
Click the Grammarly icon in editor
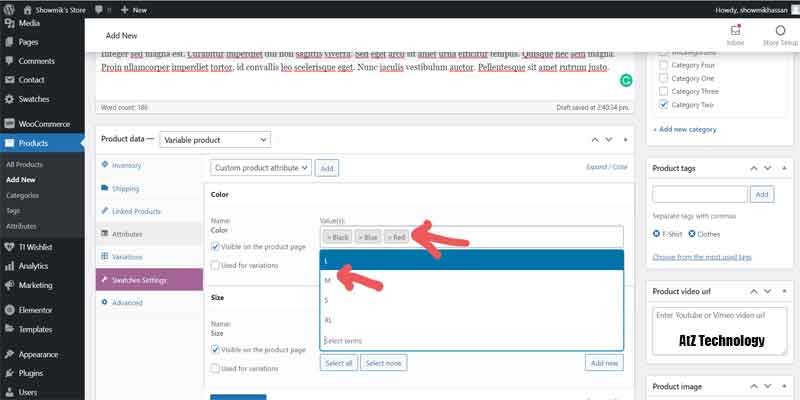click(x=626, y=80)
